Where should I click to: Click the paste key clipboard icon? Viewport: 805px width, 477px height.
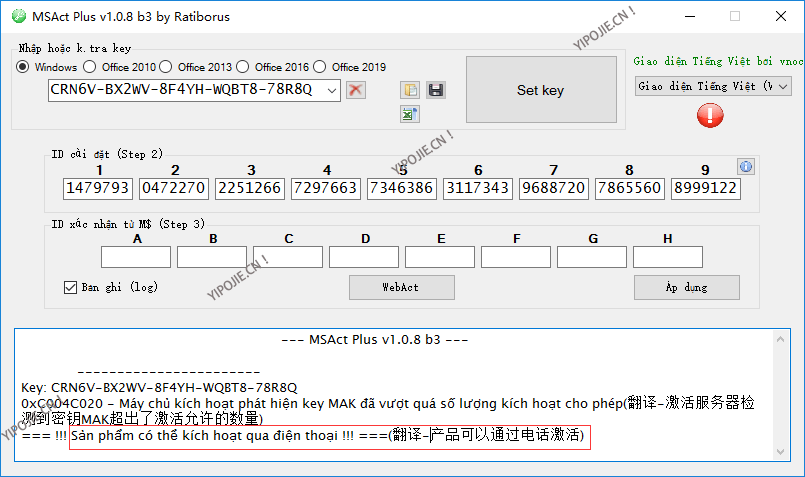[x=410, y=90]
